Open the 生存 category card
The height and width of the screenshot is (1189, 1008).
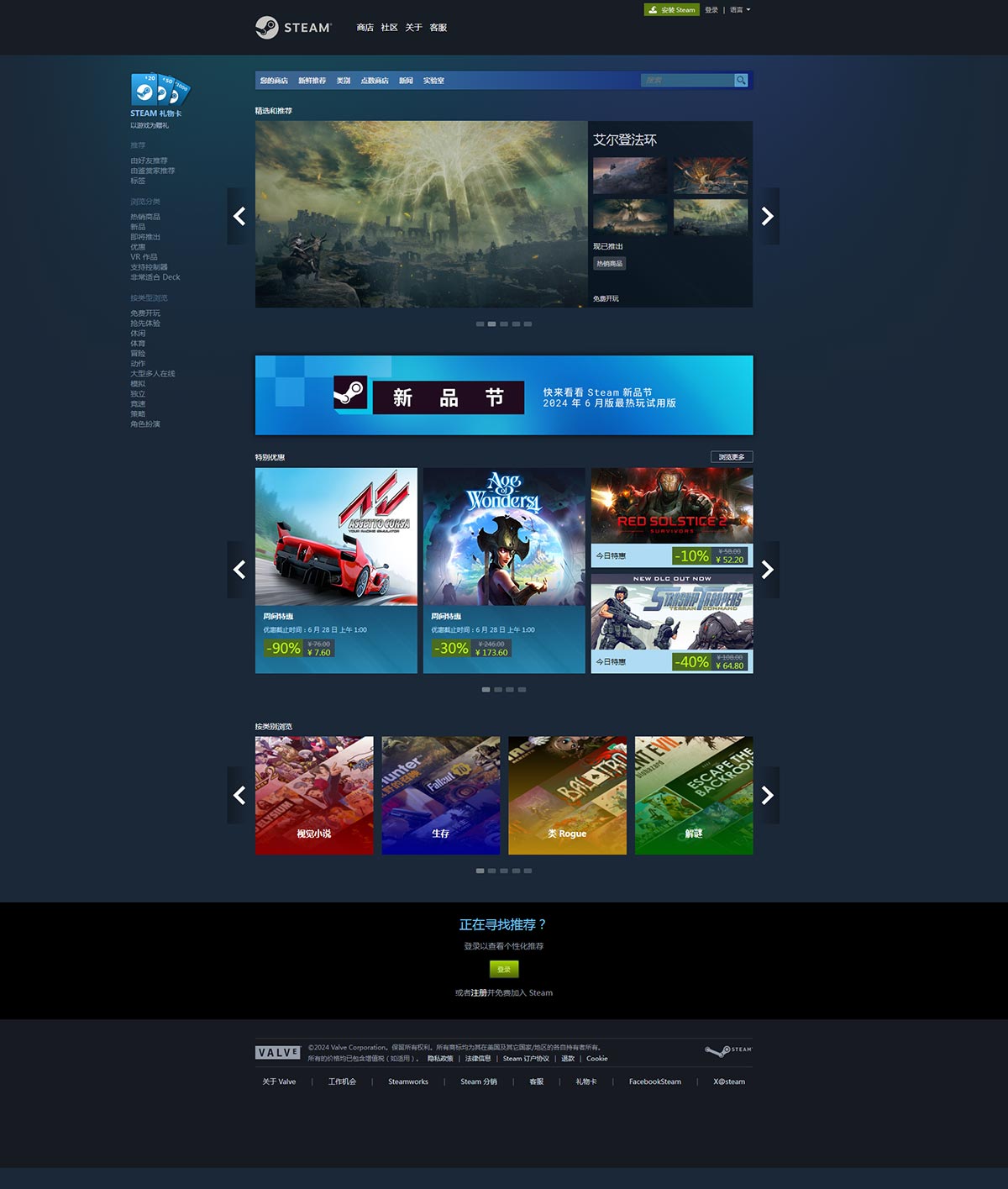coord(441,796)
